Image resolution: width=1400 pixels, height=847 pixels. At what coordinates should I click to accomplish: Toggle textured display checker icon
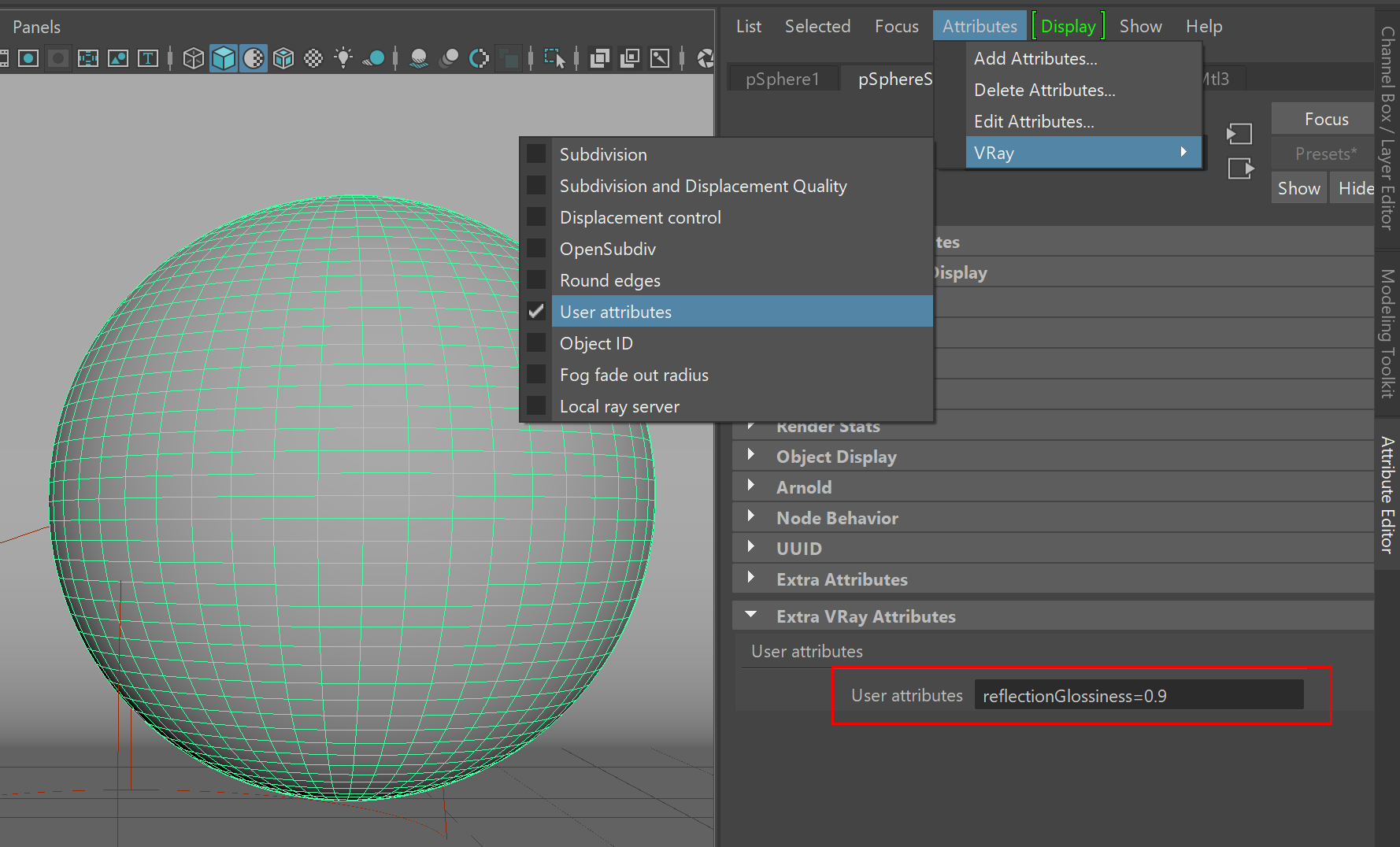click(313, 58)
